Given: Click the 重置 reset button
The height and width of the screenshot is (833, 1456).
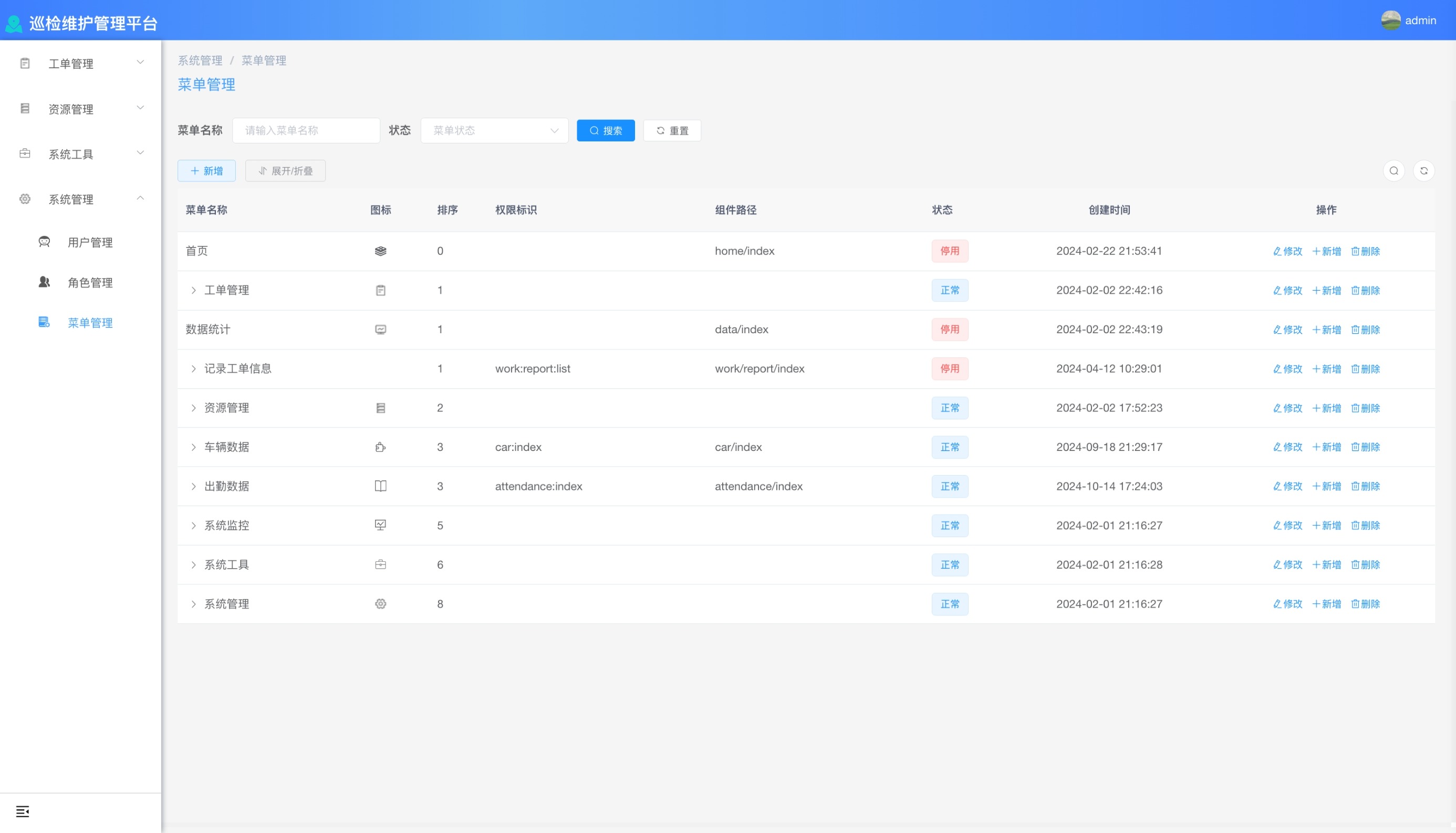Looking at the screenshot, I should [672, 130].
